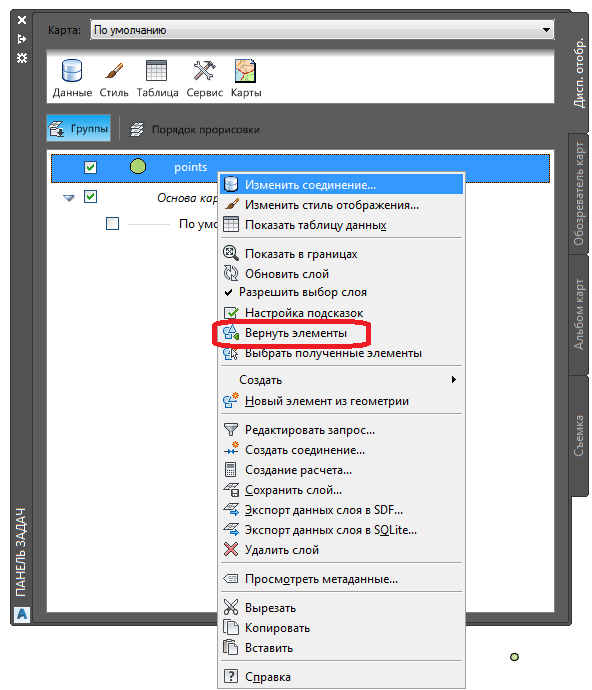Screen dimensions: 592x690
Task: Open the Альбом карт tab
Action: click(579, 315)
